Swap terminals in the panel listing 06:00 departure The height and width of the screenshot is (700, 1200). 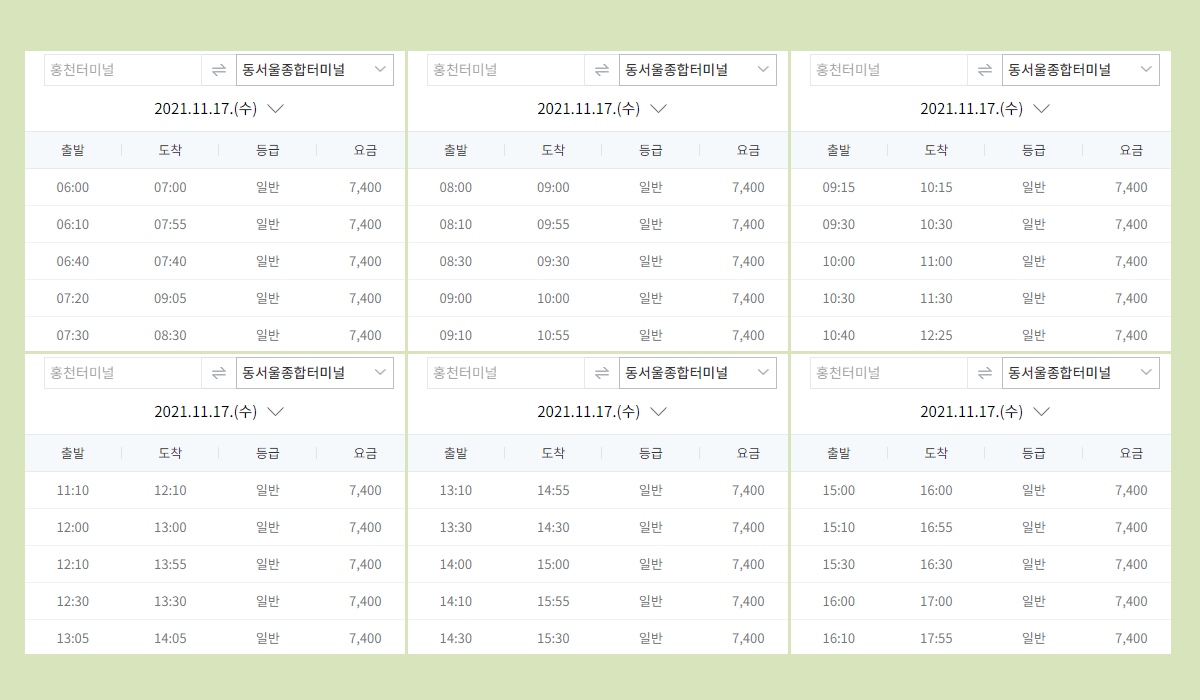pos(219,70)
